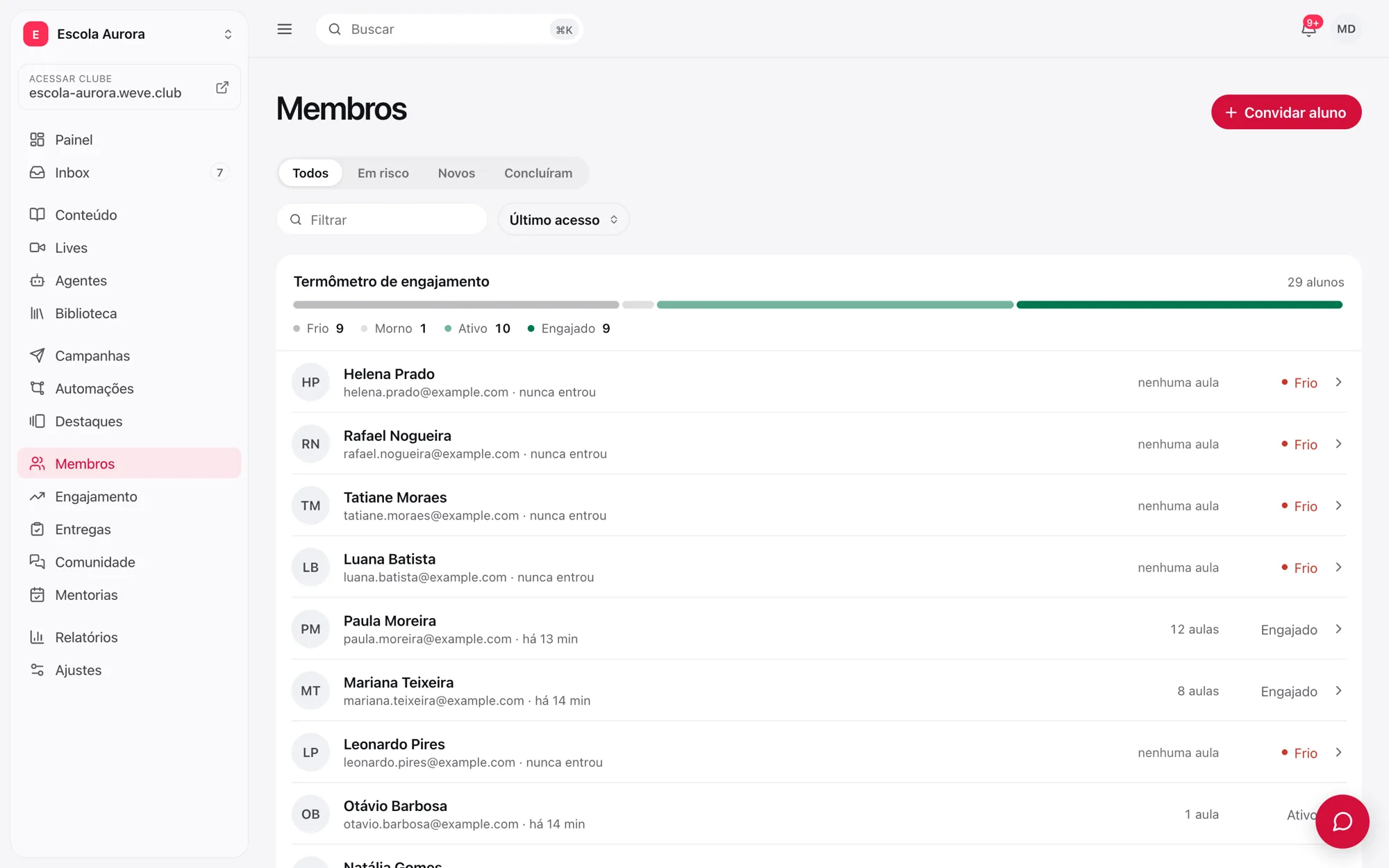1389x868 pixels.
Task: Click the notifications bell icon
Action: coord(1308,29)
